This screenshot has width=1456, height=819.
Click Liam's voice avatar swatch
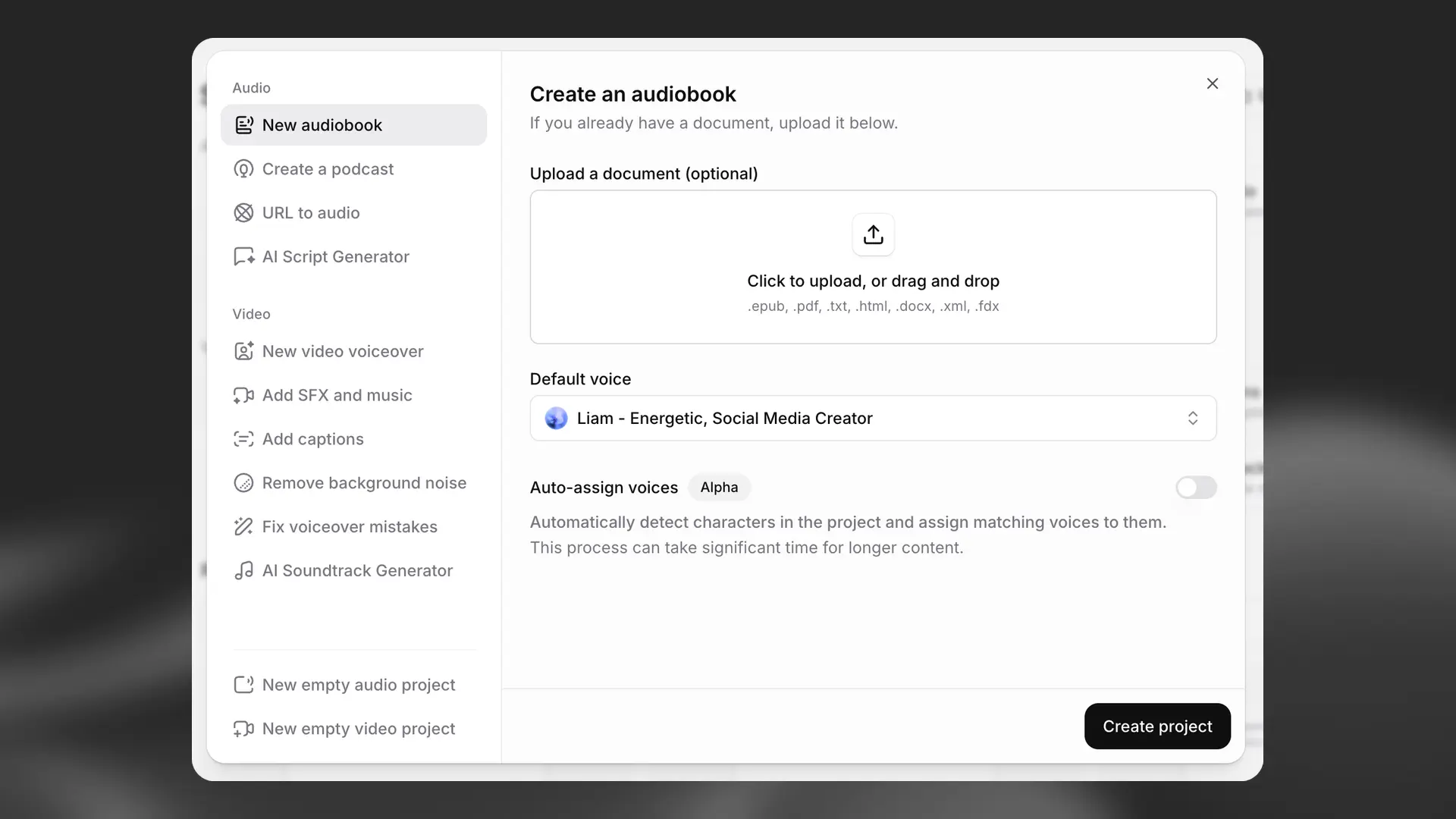pos(557,418)
